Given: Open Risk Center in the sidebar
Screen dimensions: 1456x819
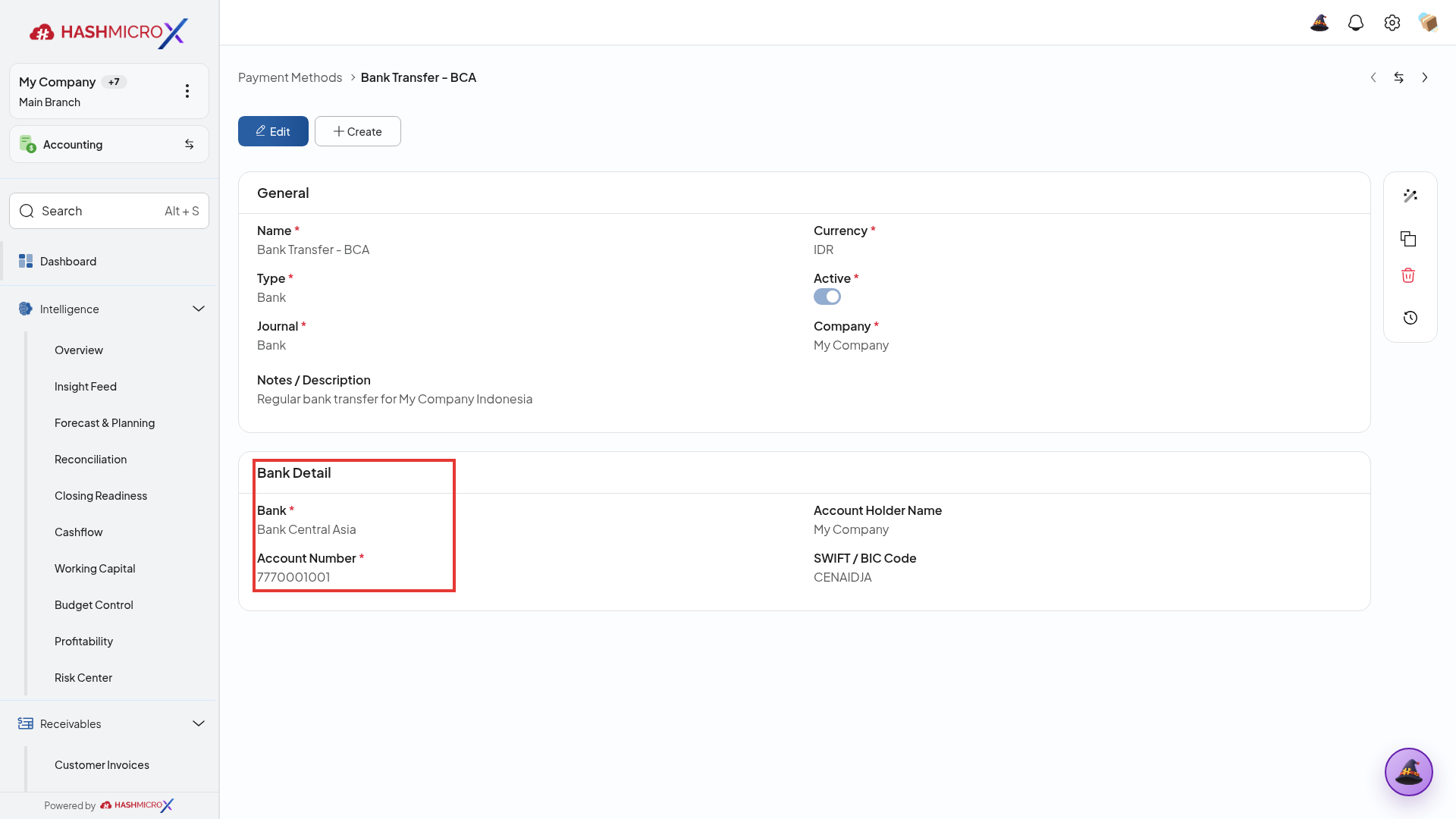Looking at the screenshot, I should (x=83, y=677).
